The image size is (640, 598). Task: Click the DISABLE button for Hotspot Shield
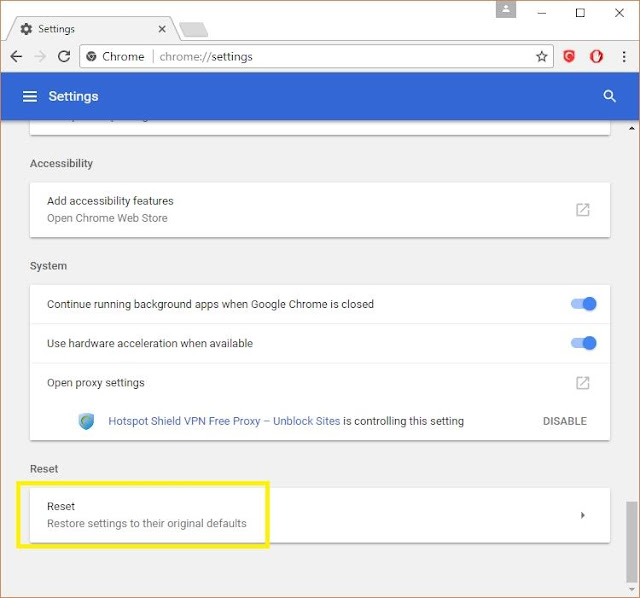point(565,421)
